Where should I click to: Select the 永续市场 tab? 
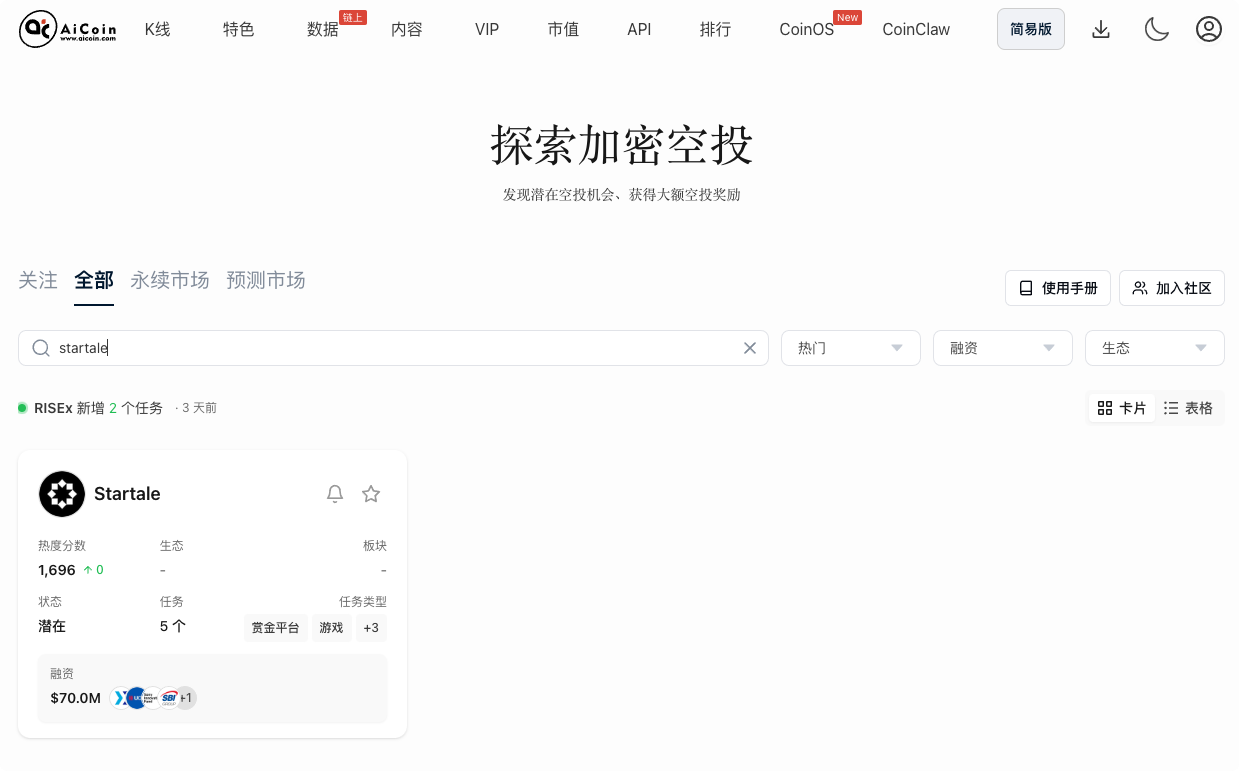pyautogui.click(x=170, y=281)
